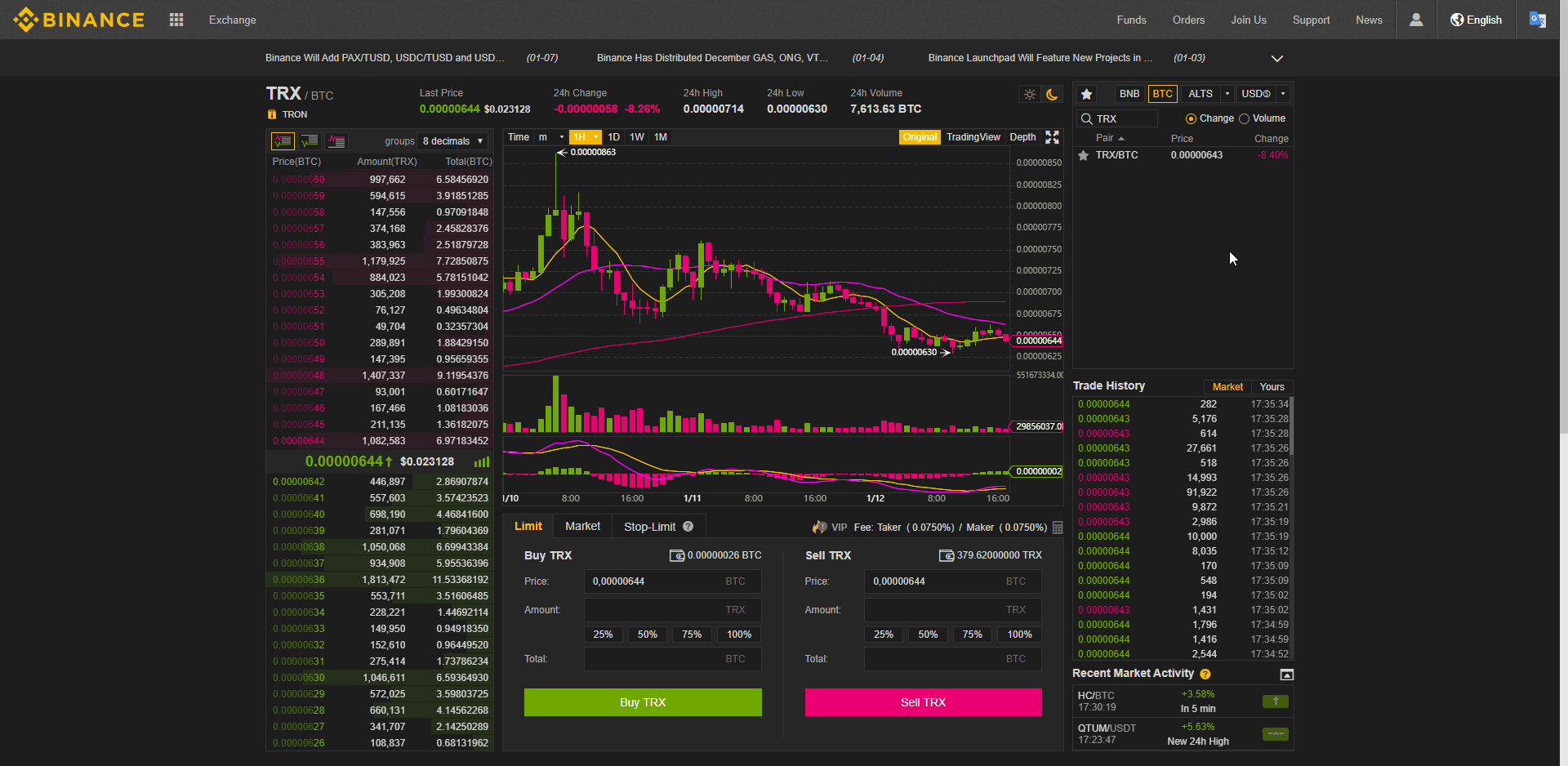Favorite the TRX/BTC pair star

[1083, 155]
